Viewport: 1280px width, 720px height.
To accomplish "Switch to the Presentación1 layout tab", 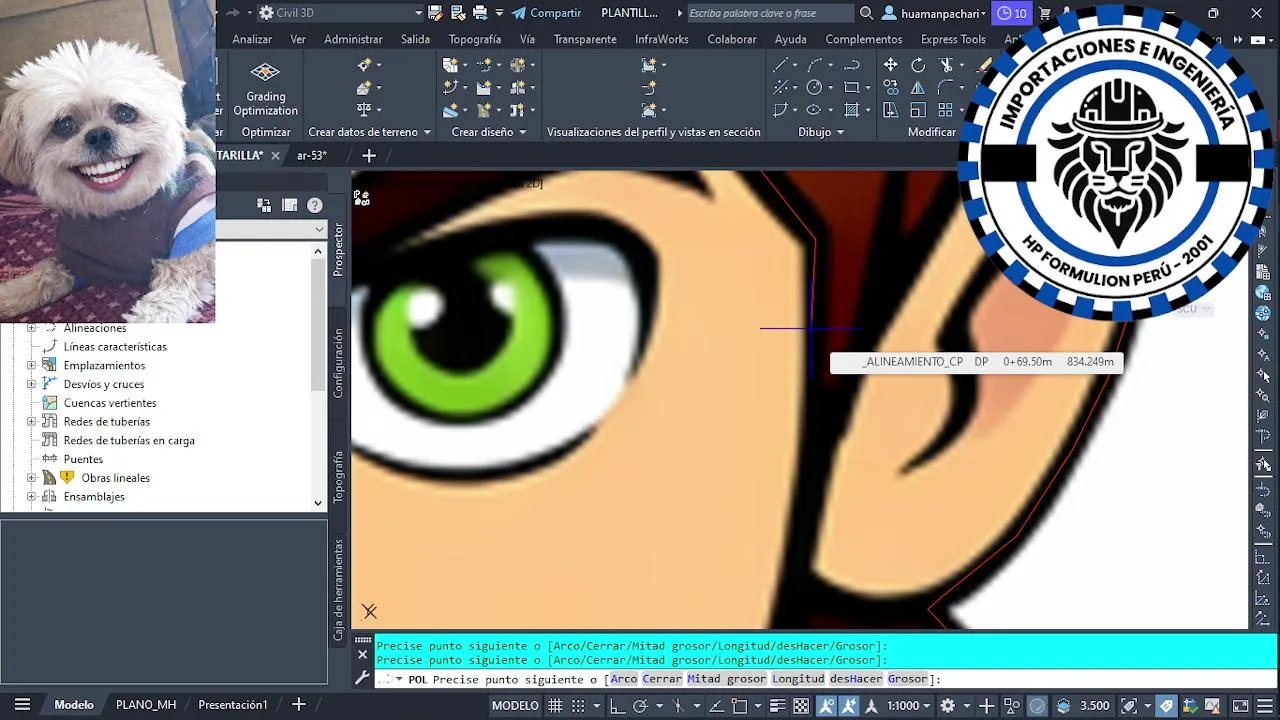I will 233,705.
